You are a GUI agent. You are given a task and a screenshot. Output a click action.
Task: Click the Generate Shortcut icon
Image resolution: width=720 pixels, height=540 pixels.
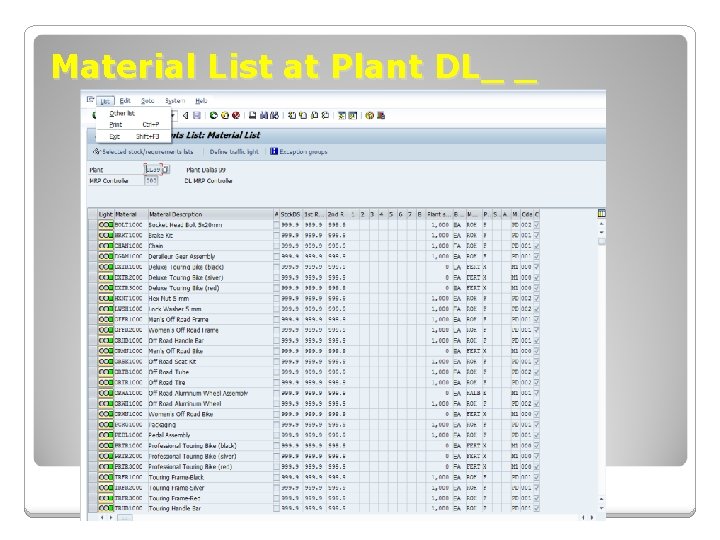(x=353, y=116)
